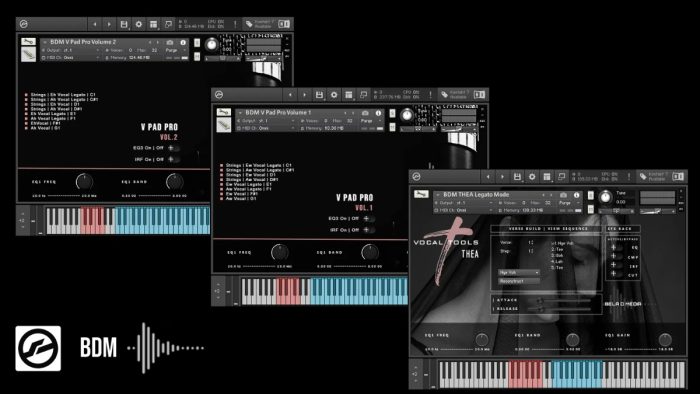Select Strings | Eh Vocal Legato | C1 in Vol.2
Image resolution: width=700 pixels, height=394 pixels.
click(x=63, y=95)
